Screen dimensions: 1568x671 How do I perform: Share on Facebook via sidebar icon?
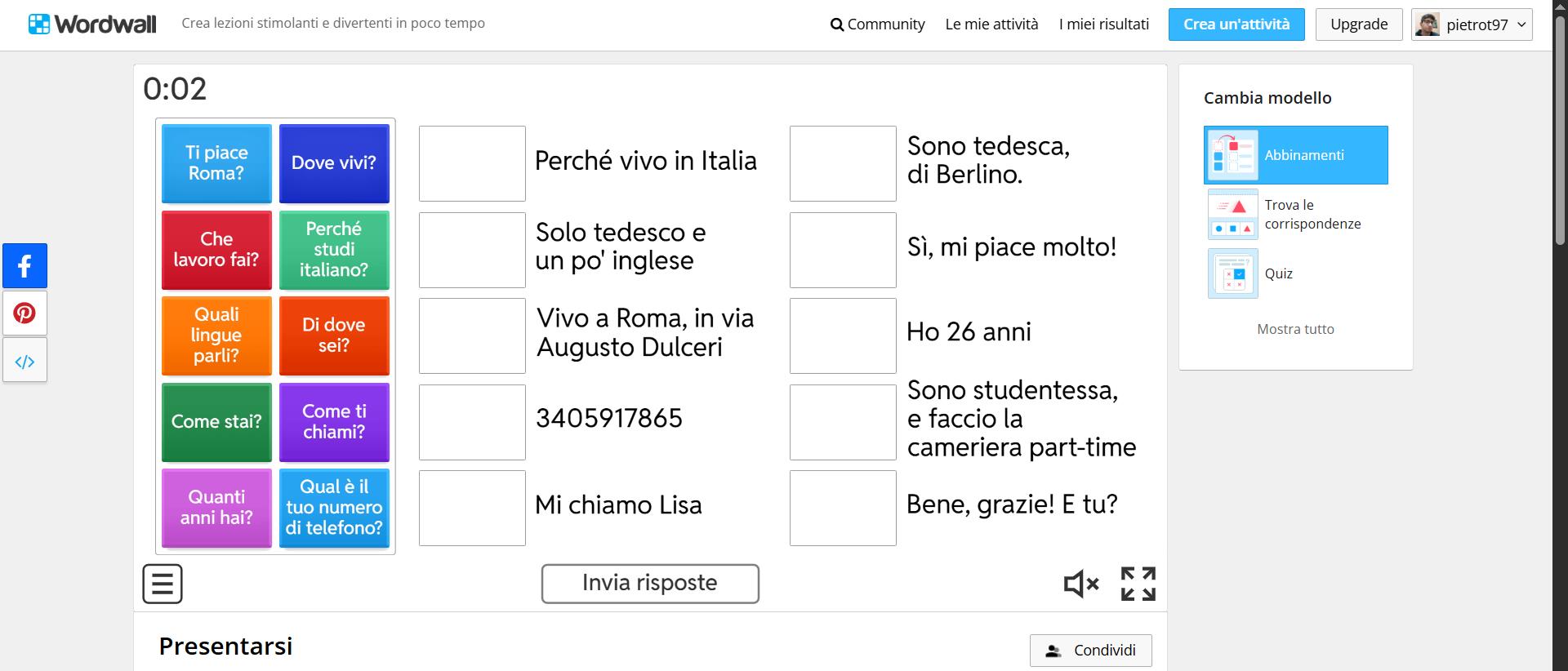pos(24,265)
